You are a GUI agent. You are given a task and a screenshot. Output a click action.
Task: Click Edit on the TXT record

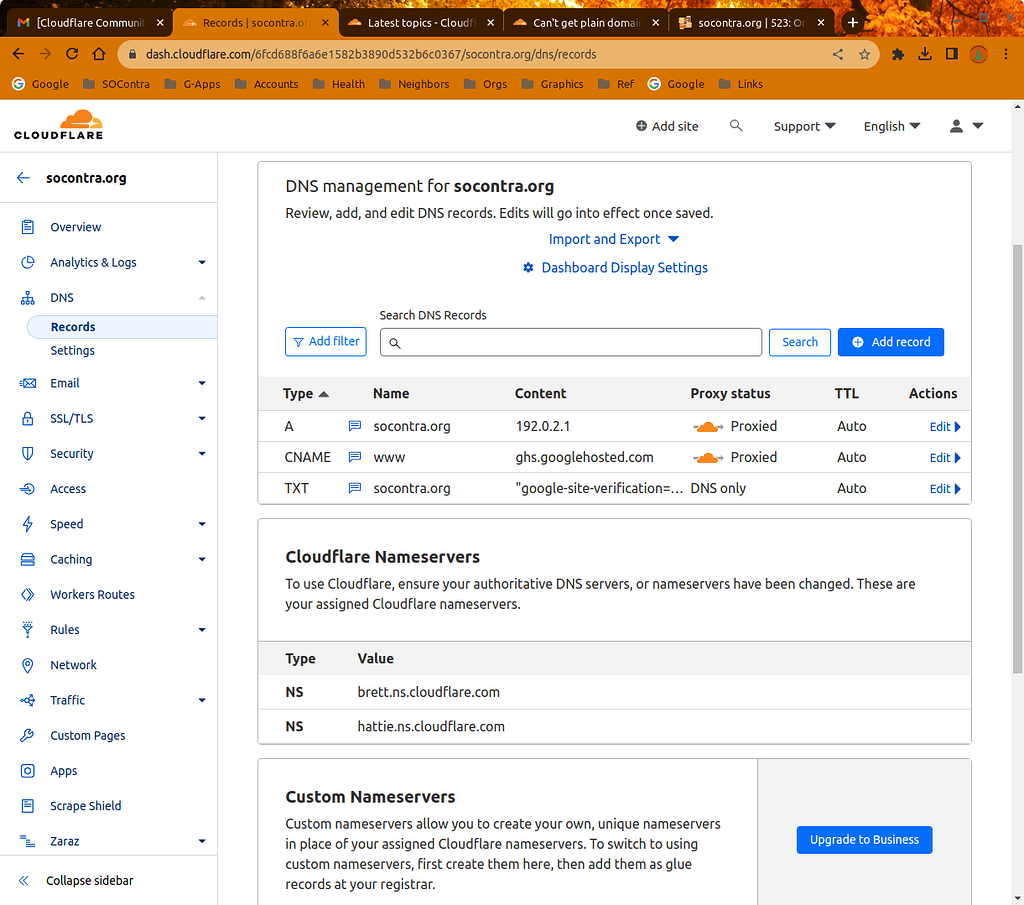click(x=945, y=488)
